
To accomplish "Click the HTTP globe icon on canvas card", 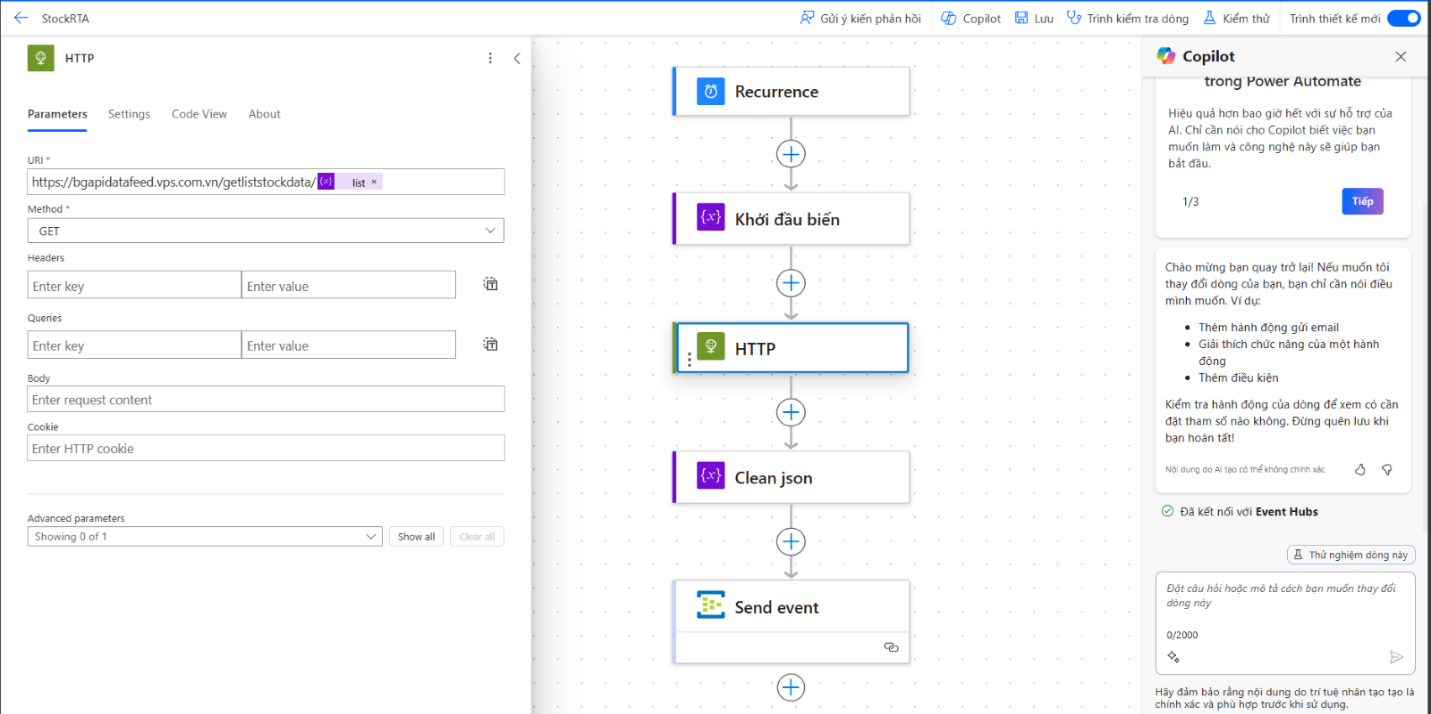I will coord(711,348).
